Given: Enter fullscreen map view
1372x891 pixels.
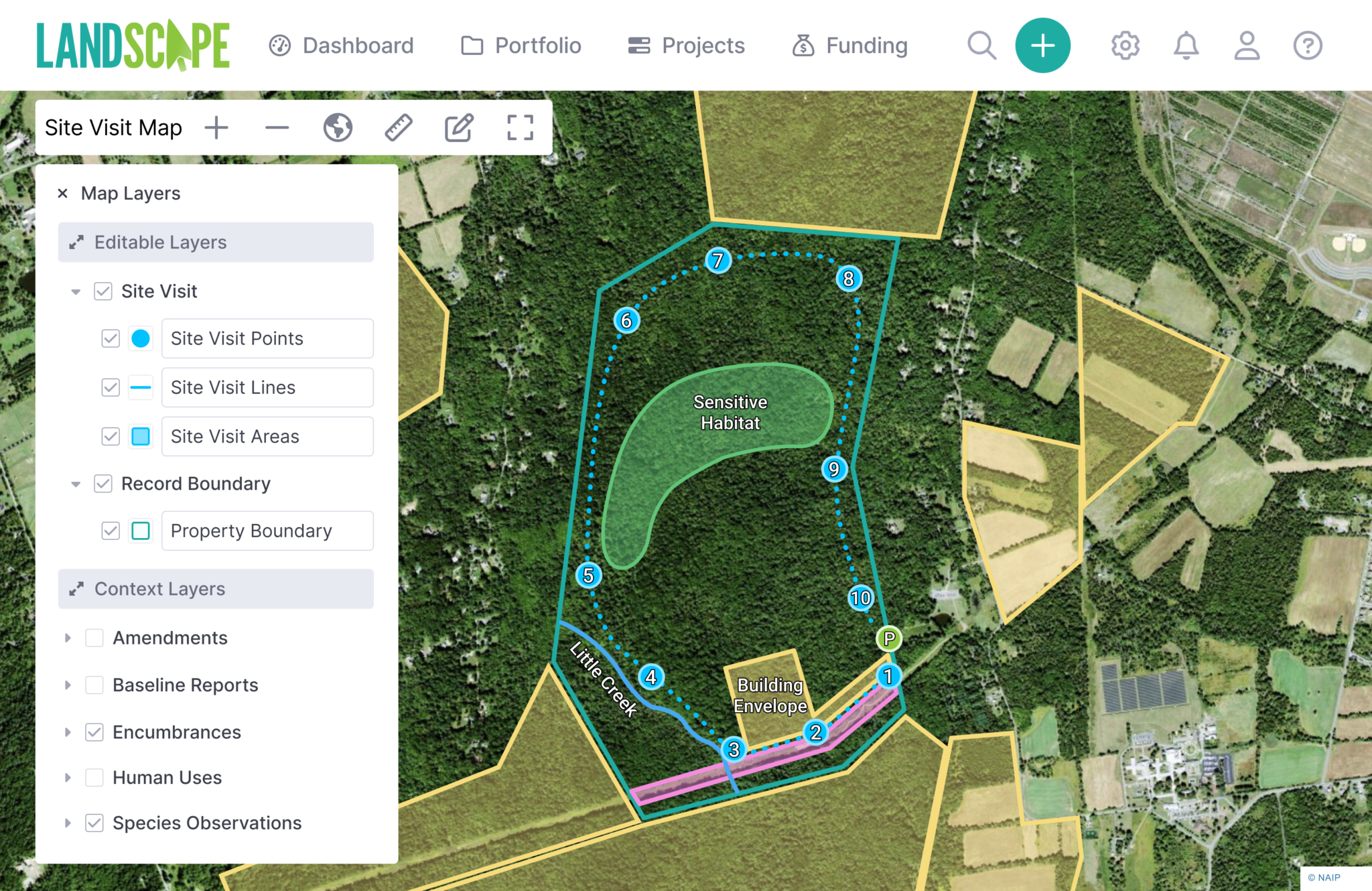Looking at the screenshot, I should 520,127.
